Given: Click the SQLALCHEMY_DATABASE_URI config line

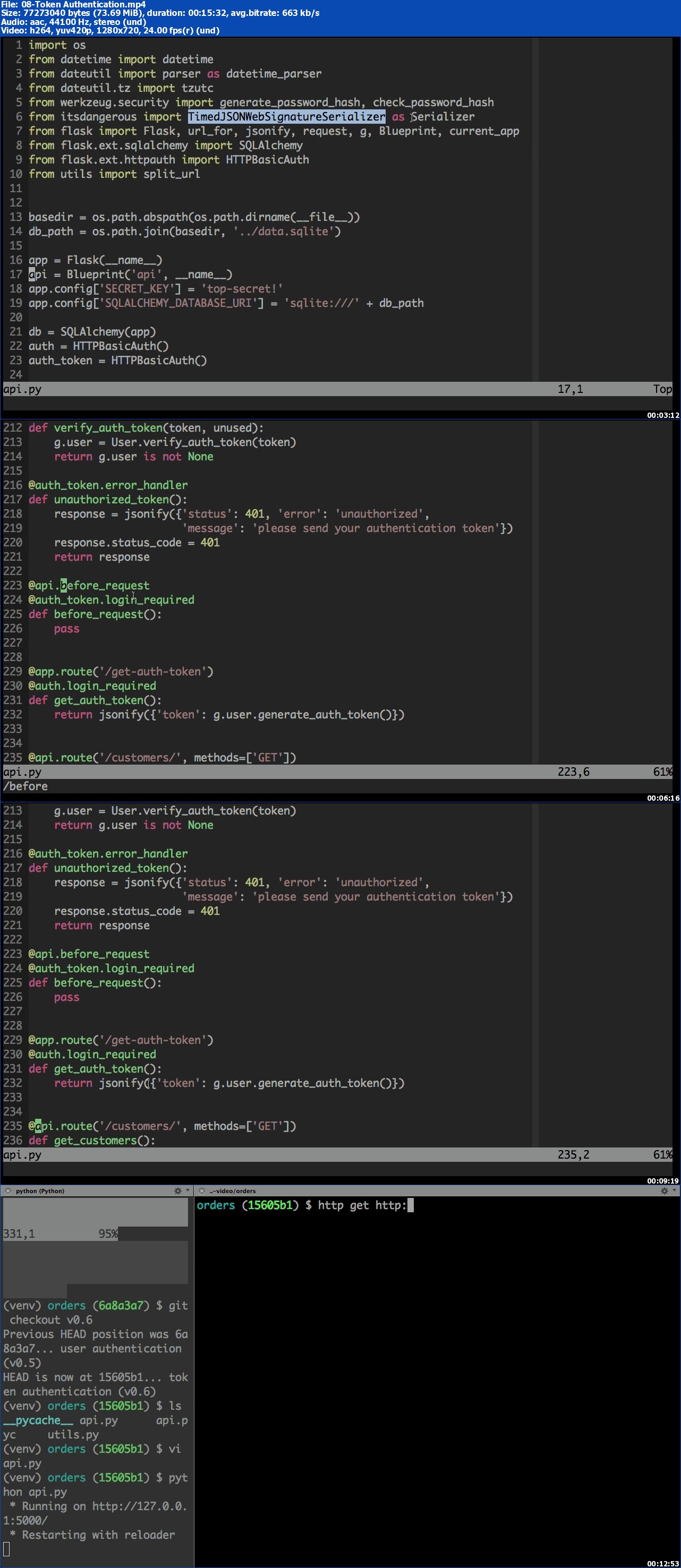Looking at the screenshot, I should pos(226,303).
